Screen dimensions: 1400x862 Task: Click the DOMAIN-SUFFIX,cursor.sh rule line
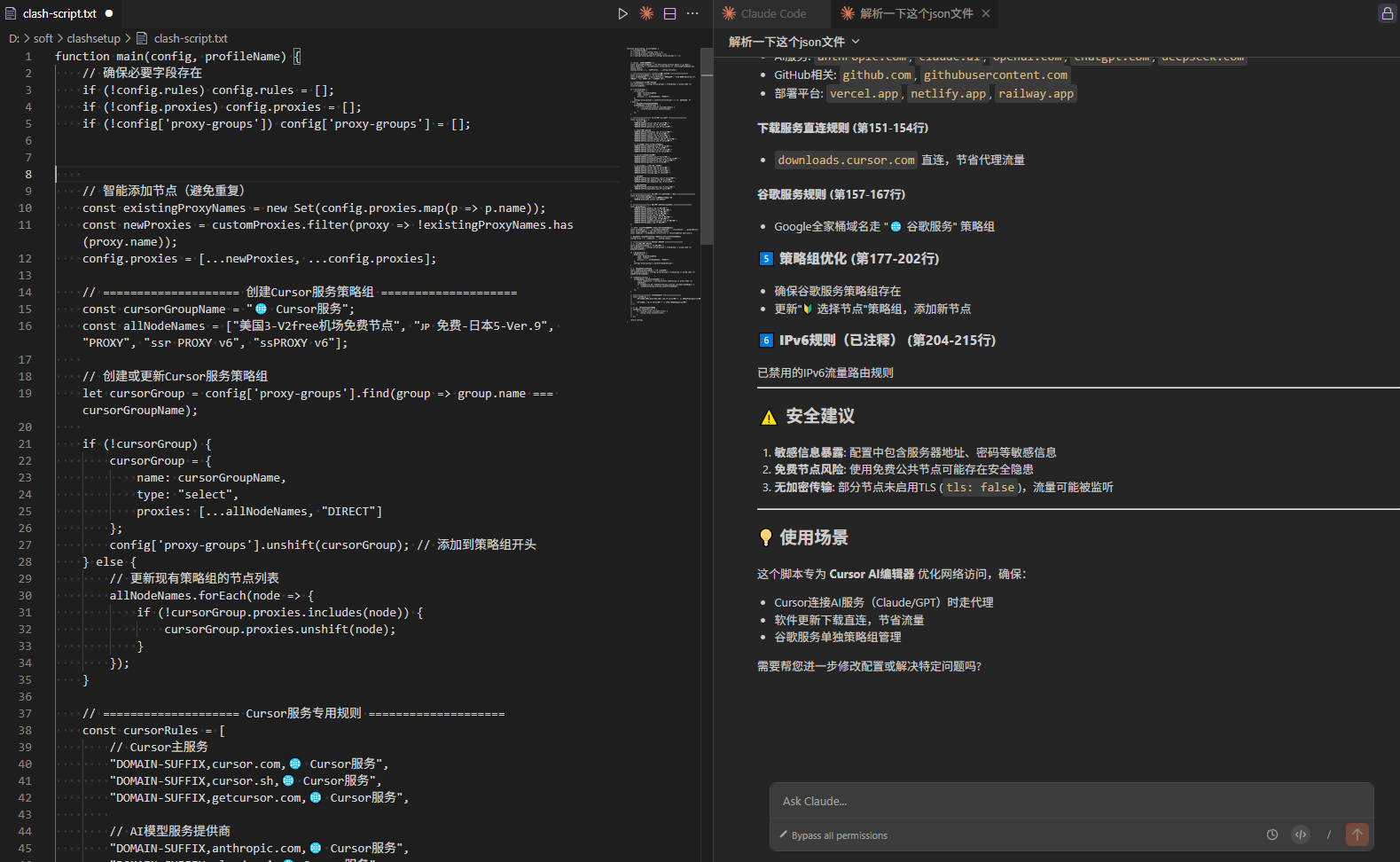pyautogui.click(x=246, y=780)
